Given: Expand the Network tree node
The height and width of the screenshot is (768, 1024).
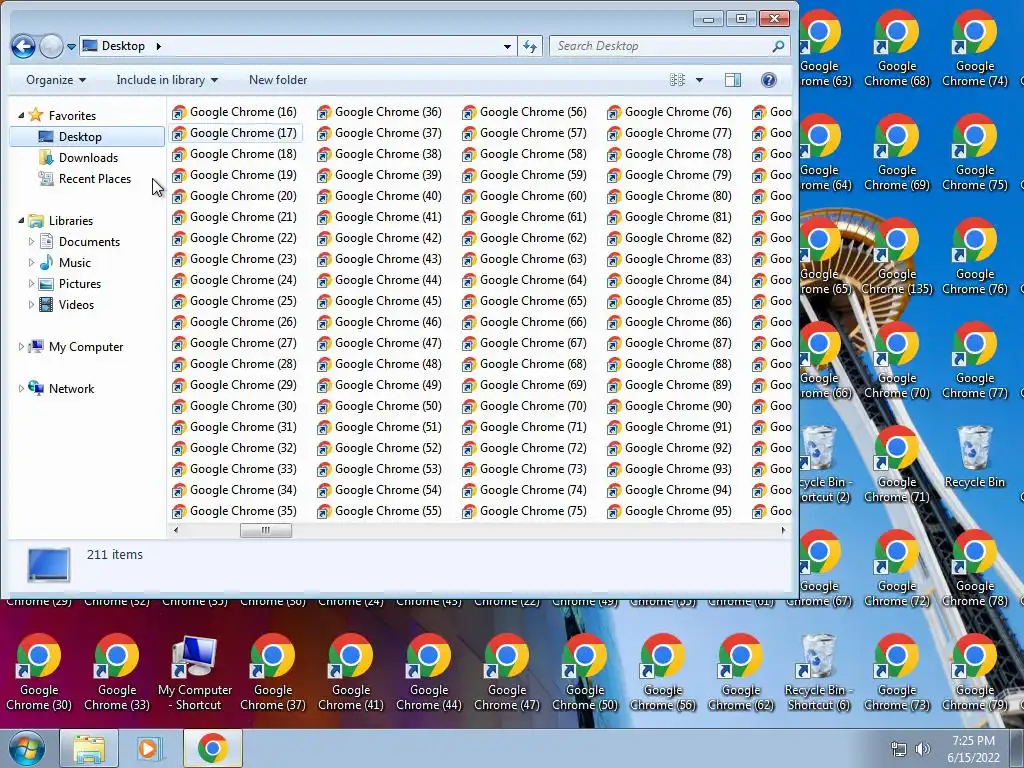Looking at the screenshot, I should tap(21, 389).
